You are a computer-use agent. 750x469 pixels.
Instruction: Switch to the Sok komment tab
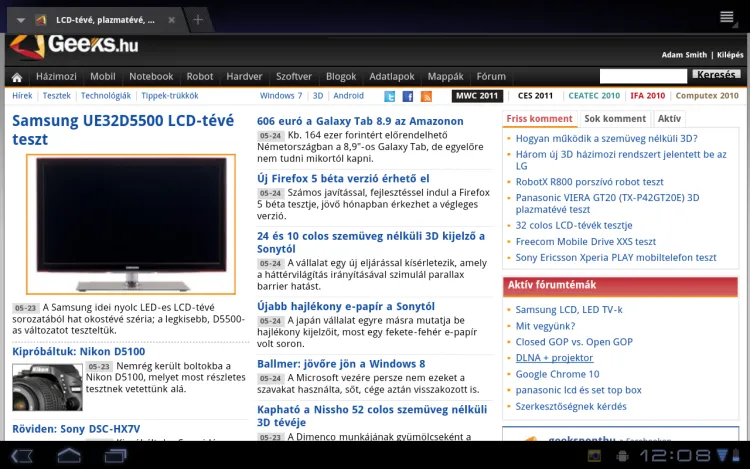coord(615,119)
